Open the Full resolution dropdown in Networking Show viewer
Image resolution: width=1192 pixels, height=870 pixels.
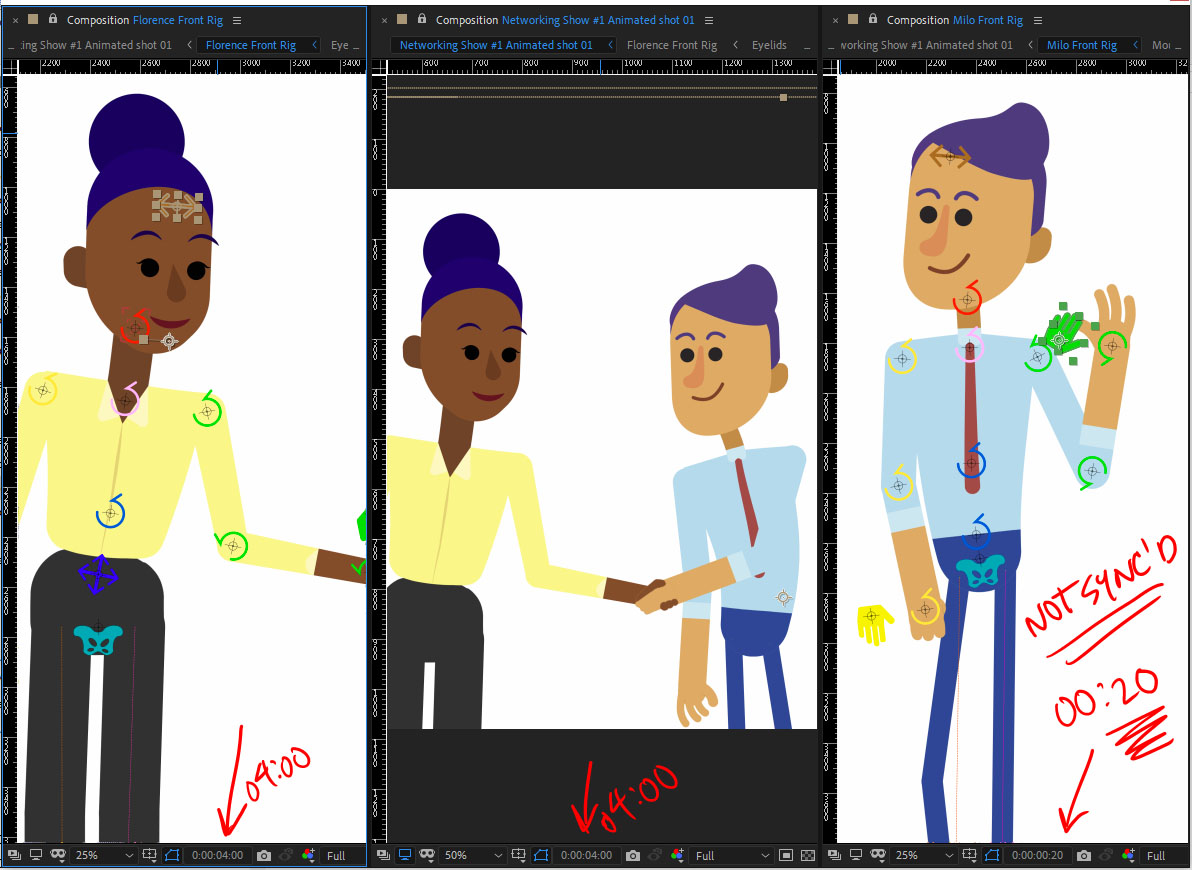click(x=733, y=856)
